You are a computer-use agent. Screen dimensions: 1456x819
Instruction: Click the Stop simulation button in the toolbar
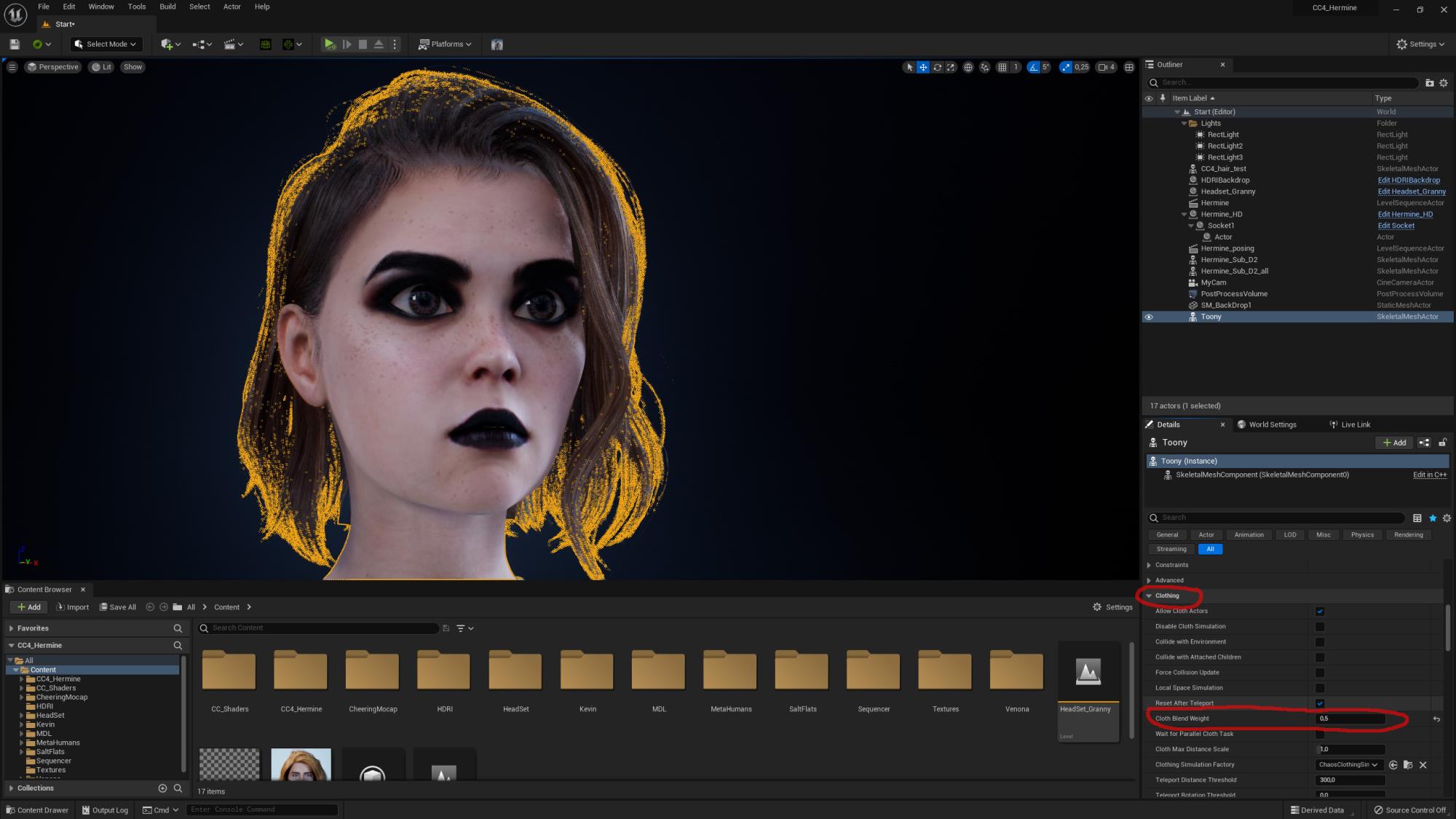tap(363, 44)
